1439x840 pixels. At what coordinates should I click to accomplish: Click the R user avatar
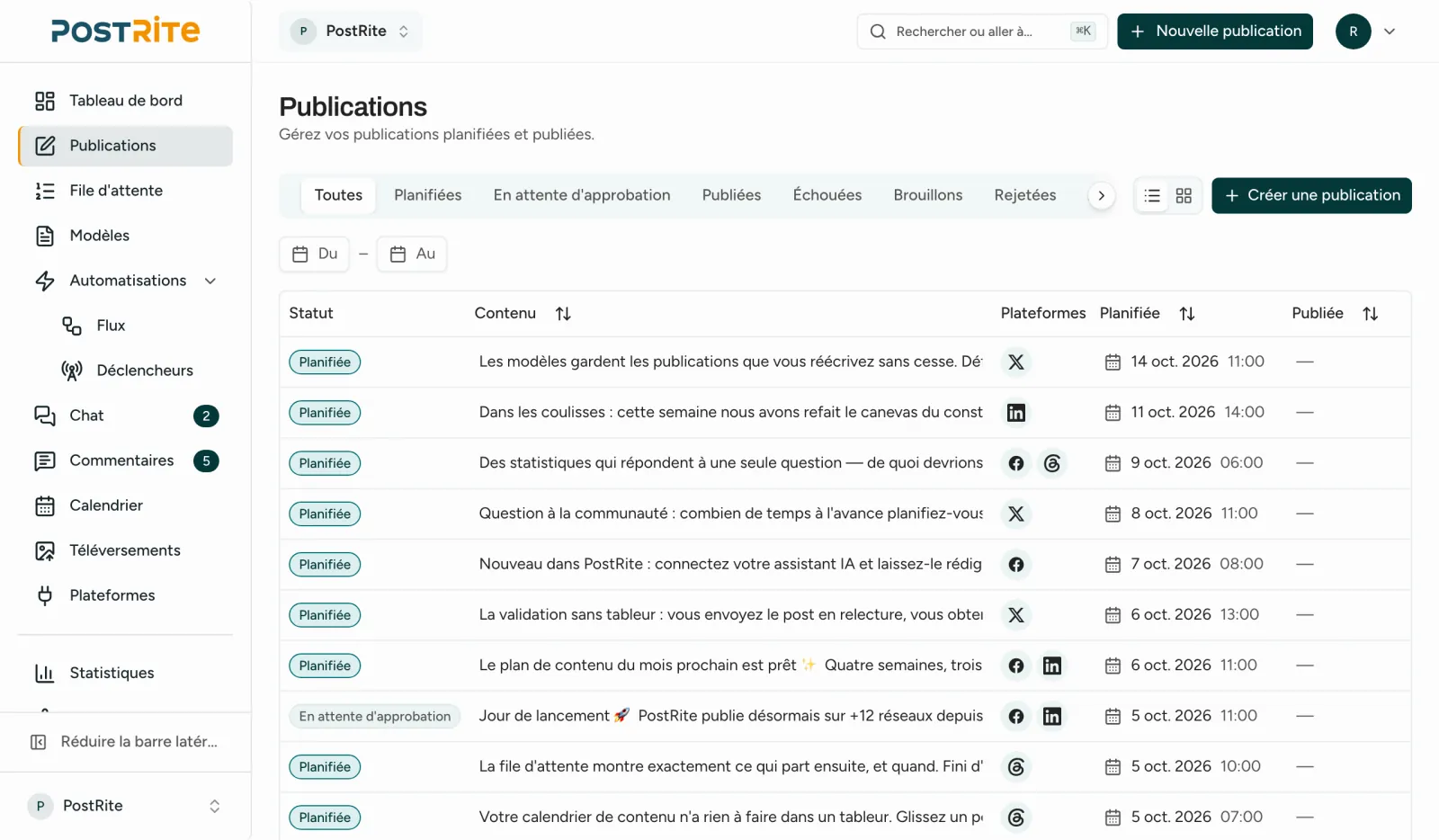coord(1354,31)
